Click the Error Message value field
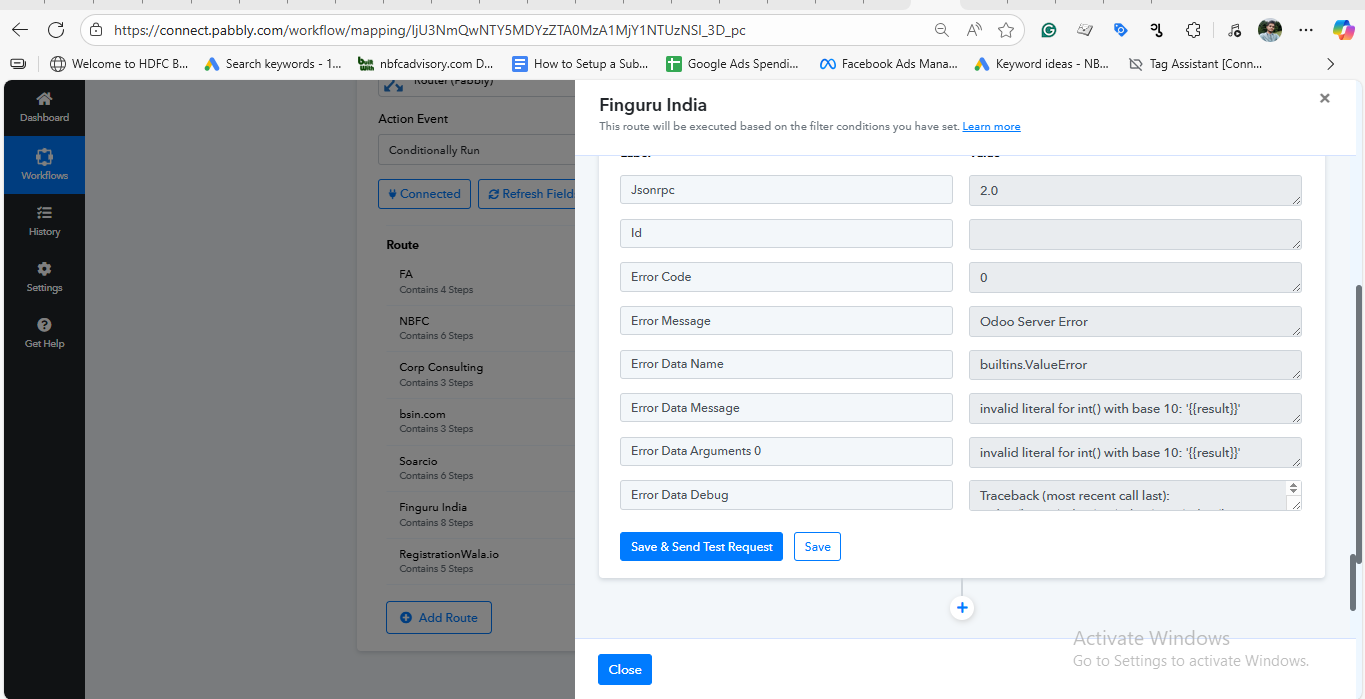This screenshot has width=1365, height=699. point(1134,321)
